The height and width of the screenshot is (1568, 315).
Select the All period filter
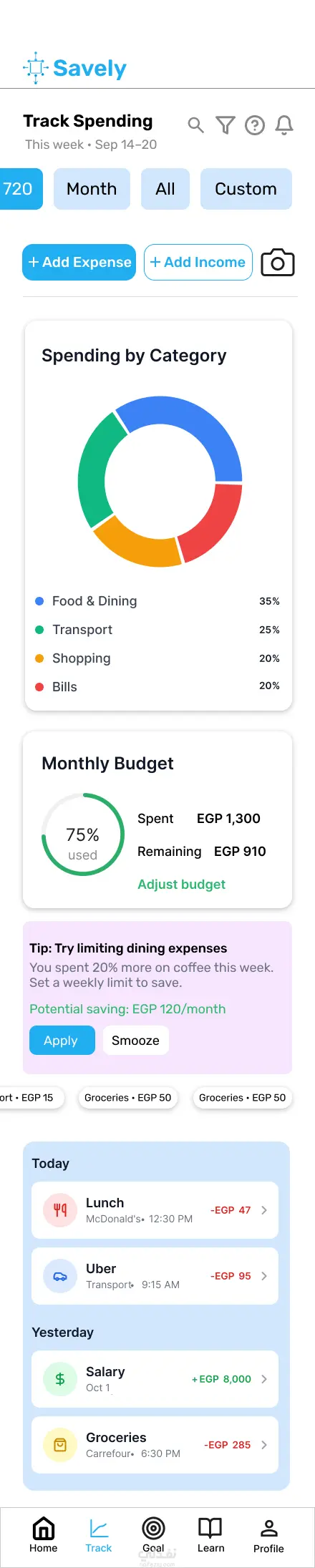(x=165, y=189)
